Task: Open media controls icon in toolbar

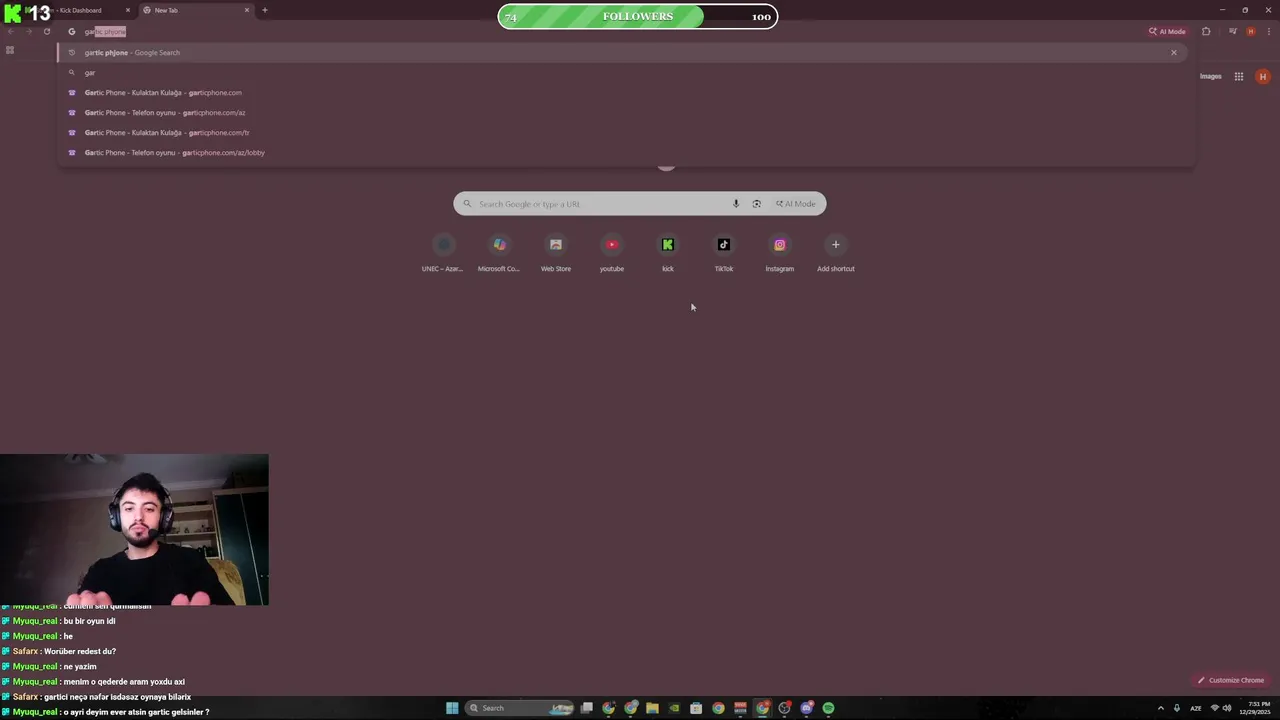Action: [x=1232, y=31]
